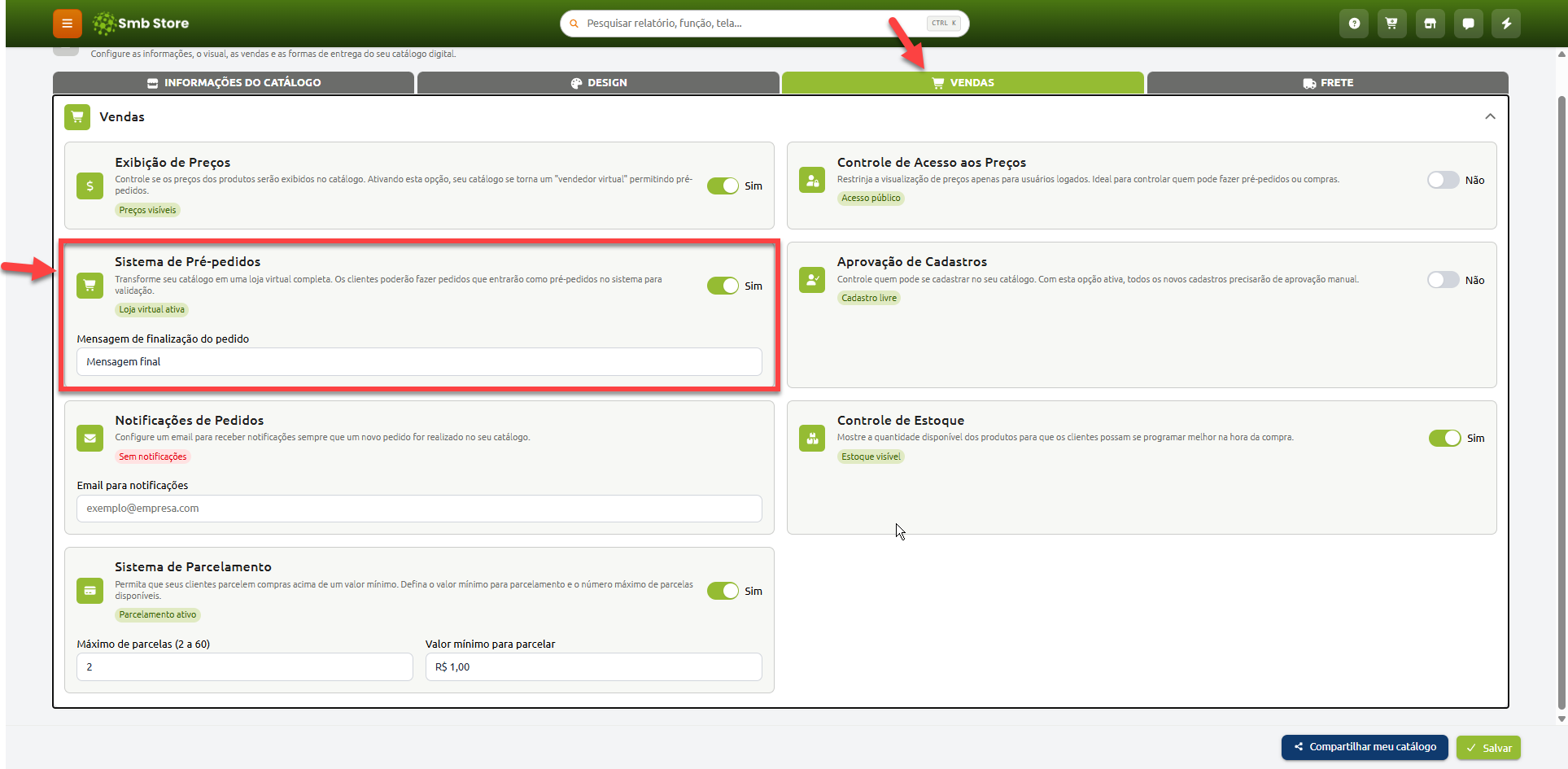Open the shopping cart icon in header

1391,24
